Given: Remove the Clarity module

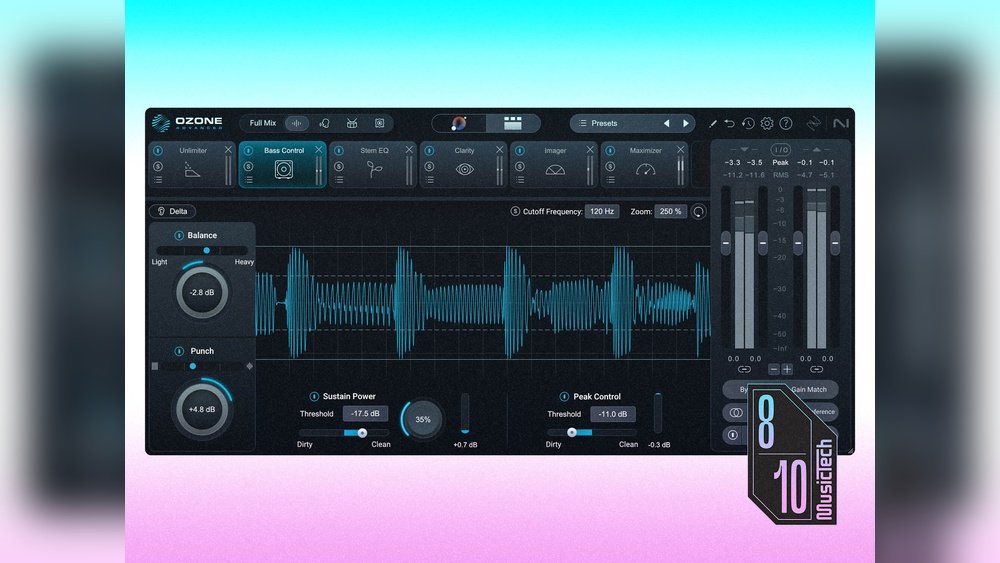Looking at the screenshot, I should 499,150.
